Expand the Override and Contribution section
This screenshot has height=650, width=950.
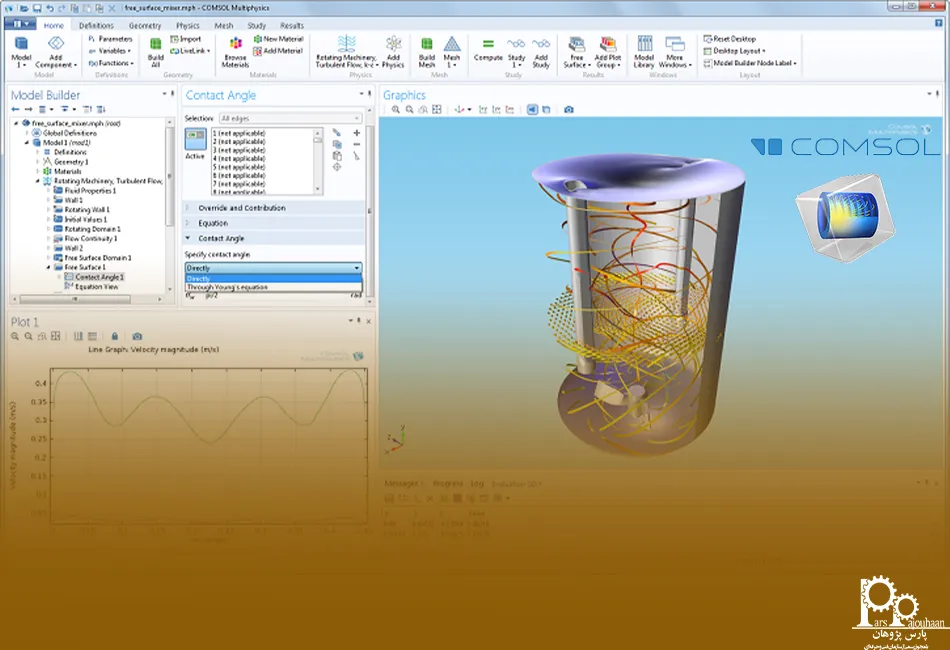241,208
